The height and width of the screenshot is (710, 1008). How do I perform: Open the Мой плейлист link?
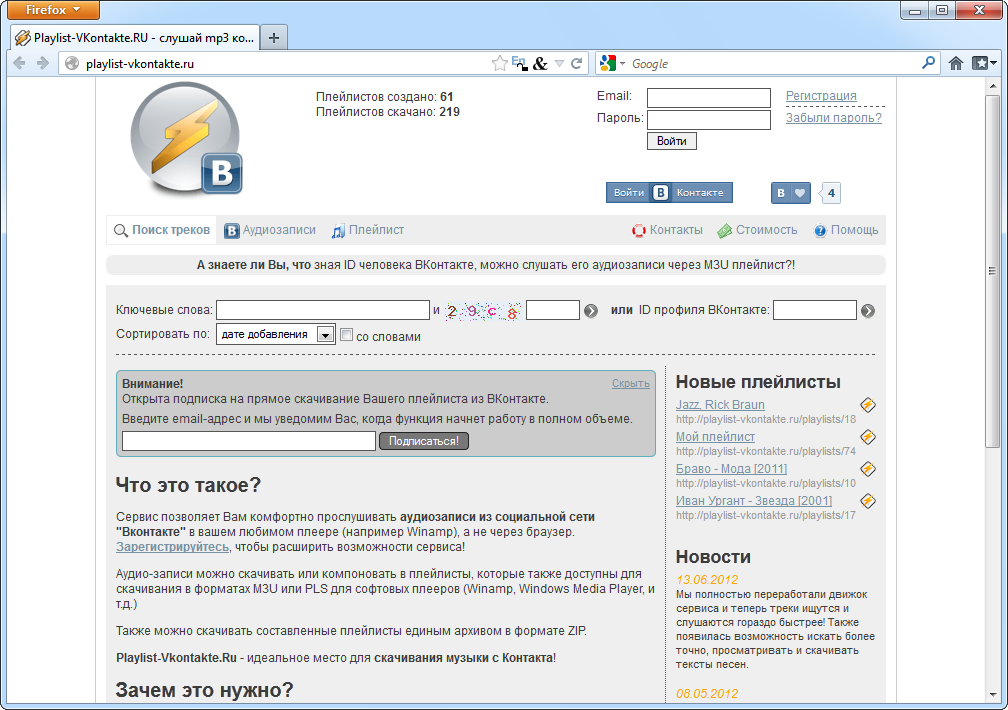[x=715, y=437]
